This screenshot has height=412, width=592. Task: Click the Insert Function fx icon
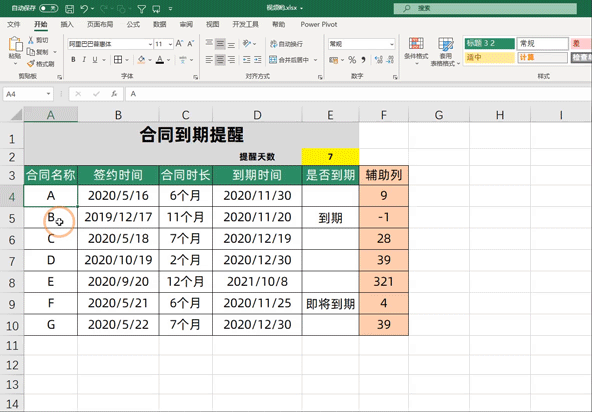point(114,94)
